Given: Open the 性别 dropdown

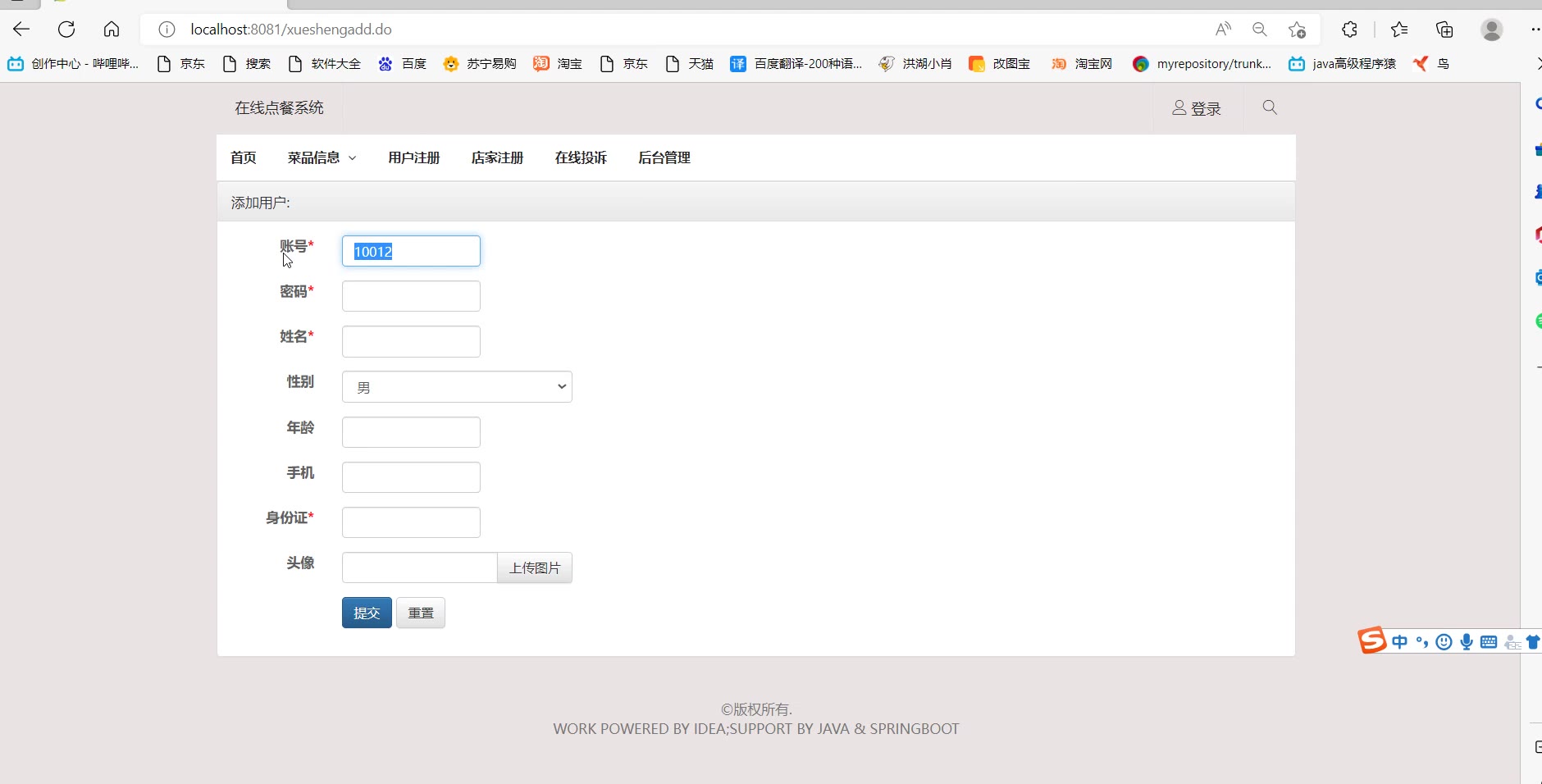Looking at the screenshot, I should point(457,387).
